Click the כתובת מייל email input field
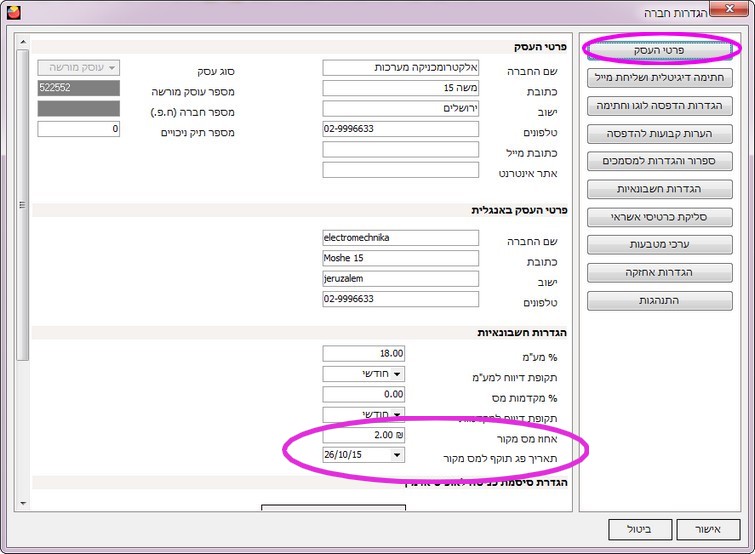Screen dimensions: 755x554 pyautogui.click(x=400, y=150)
